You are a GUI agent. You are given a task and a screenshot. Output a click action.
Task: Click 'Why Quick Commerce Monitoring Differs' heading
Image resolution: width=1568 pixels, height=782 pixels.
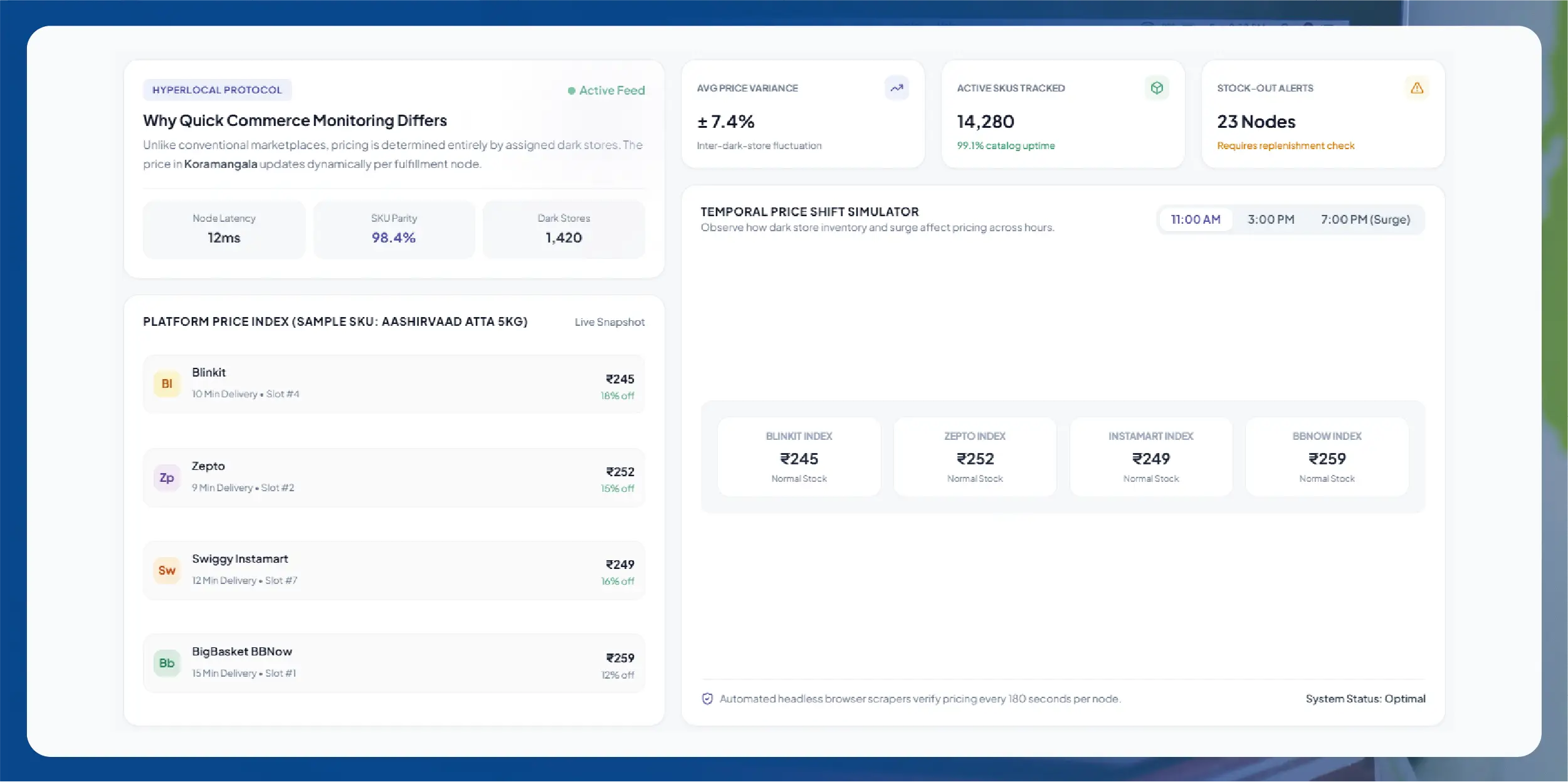coord(295,120)
